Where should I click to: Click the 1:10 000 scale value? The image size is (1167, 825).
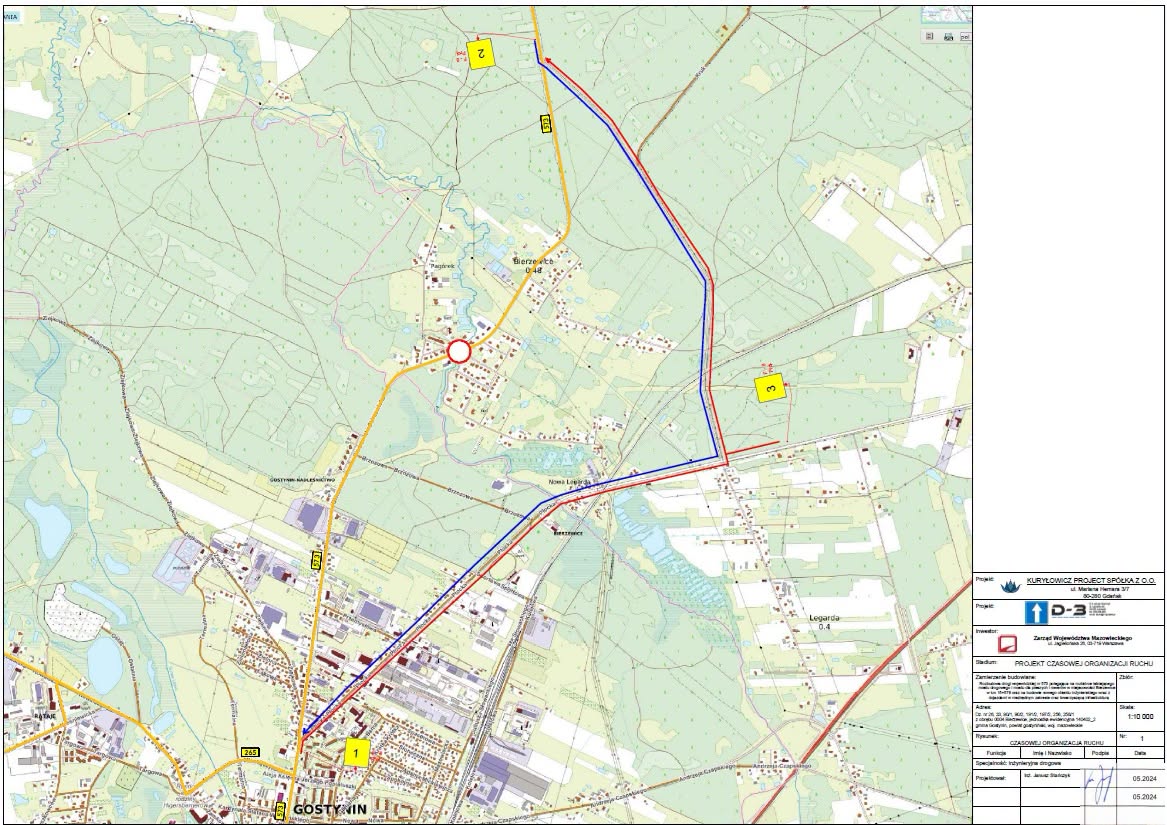coord(1140,717)
